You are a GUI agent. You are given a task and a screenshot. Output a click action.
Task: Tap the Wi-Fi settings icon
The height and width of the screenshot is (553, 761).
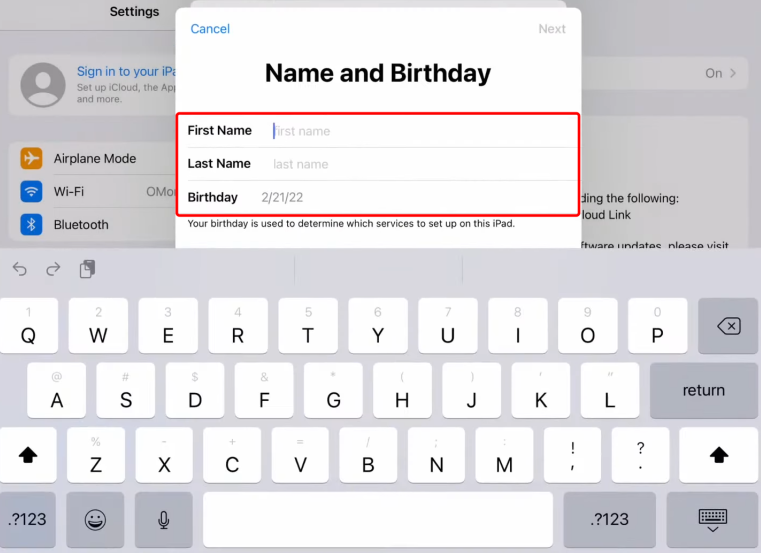31,191
